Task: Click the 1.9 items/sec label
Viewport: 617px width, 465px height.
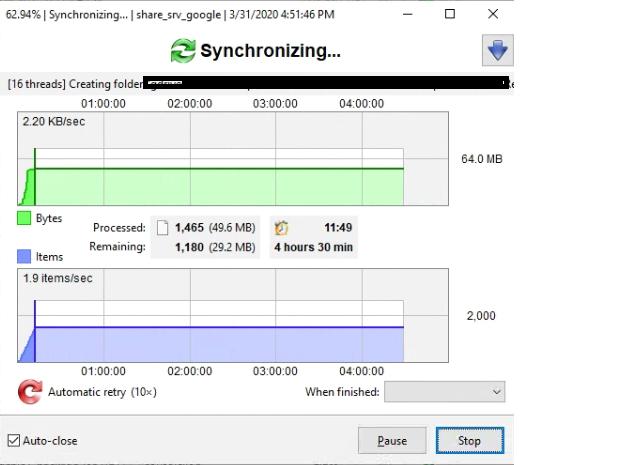Action: pyautogui.click(x=58, y=278)
